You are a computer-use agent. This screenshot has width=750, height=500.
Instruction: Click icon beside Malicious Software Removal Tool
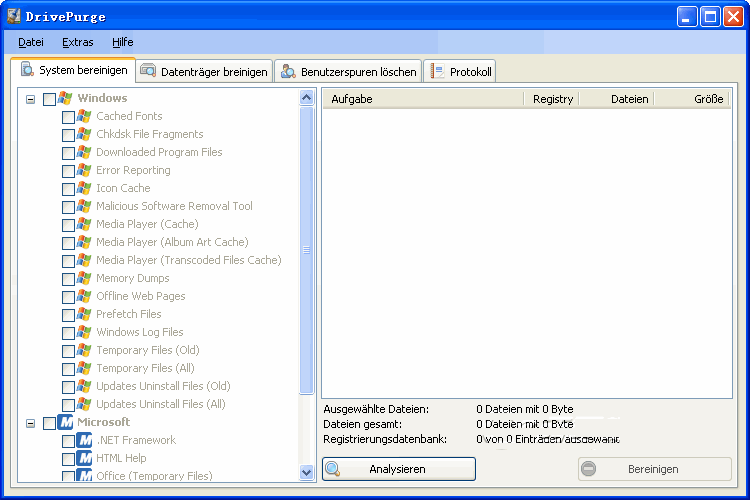pos(84,206)
